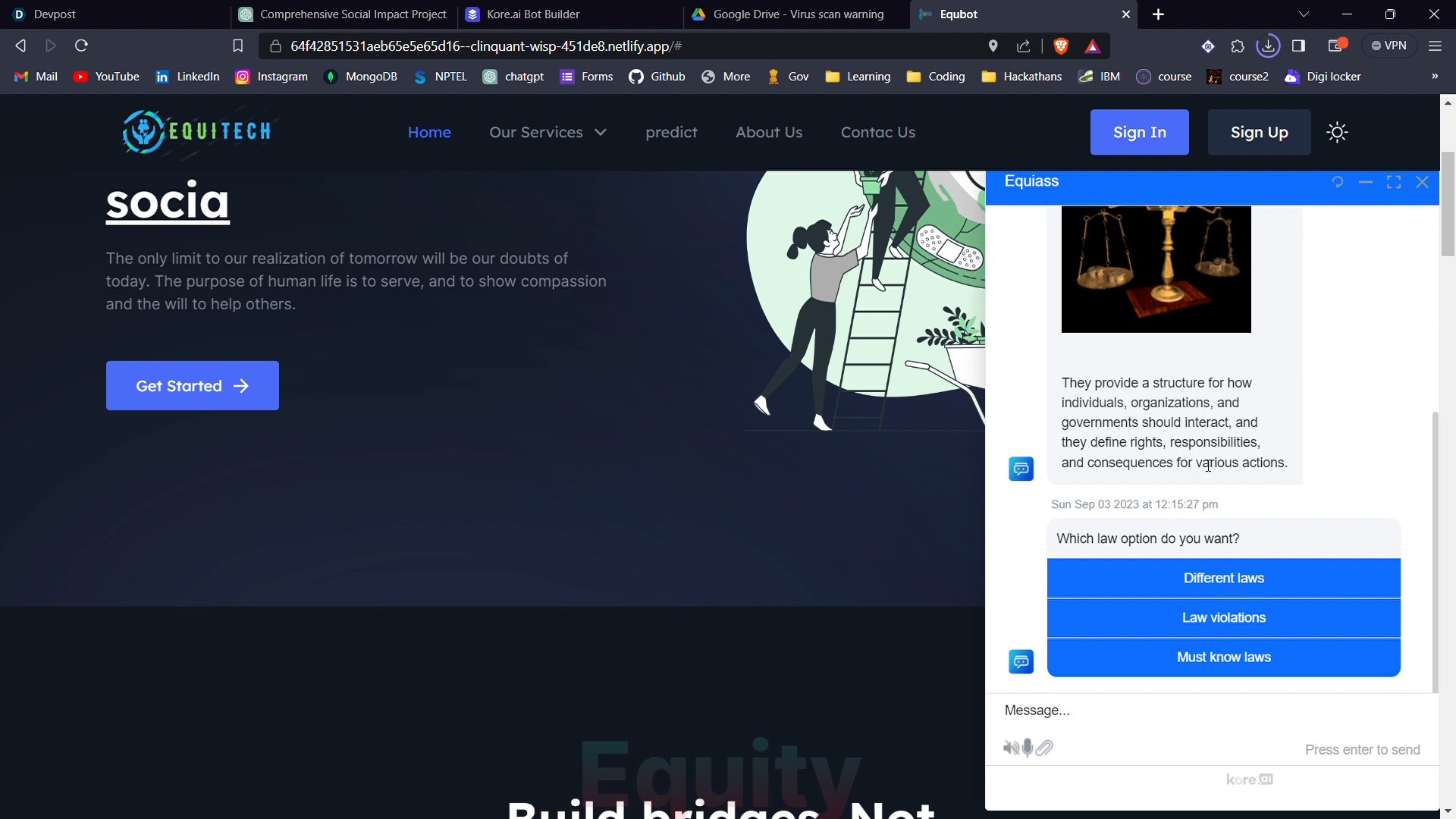Click the Get Started button
1456x819 pixels.
pyautogui.click(x=192, y=386)
